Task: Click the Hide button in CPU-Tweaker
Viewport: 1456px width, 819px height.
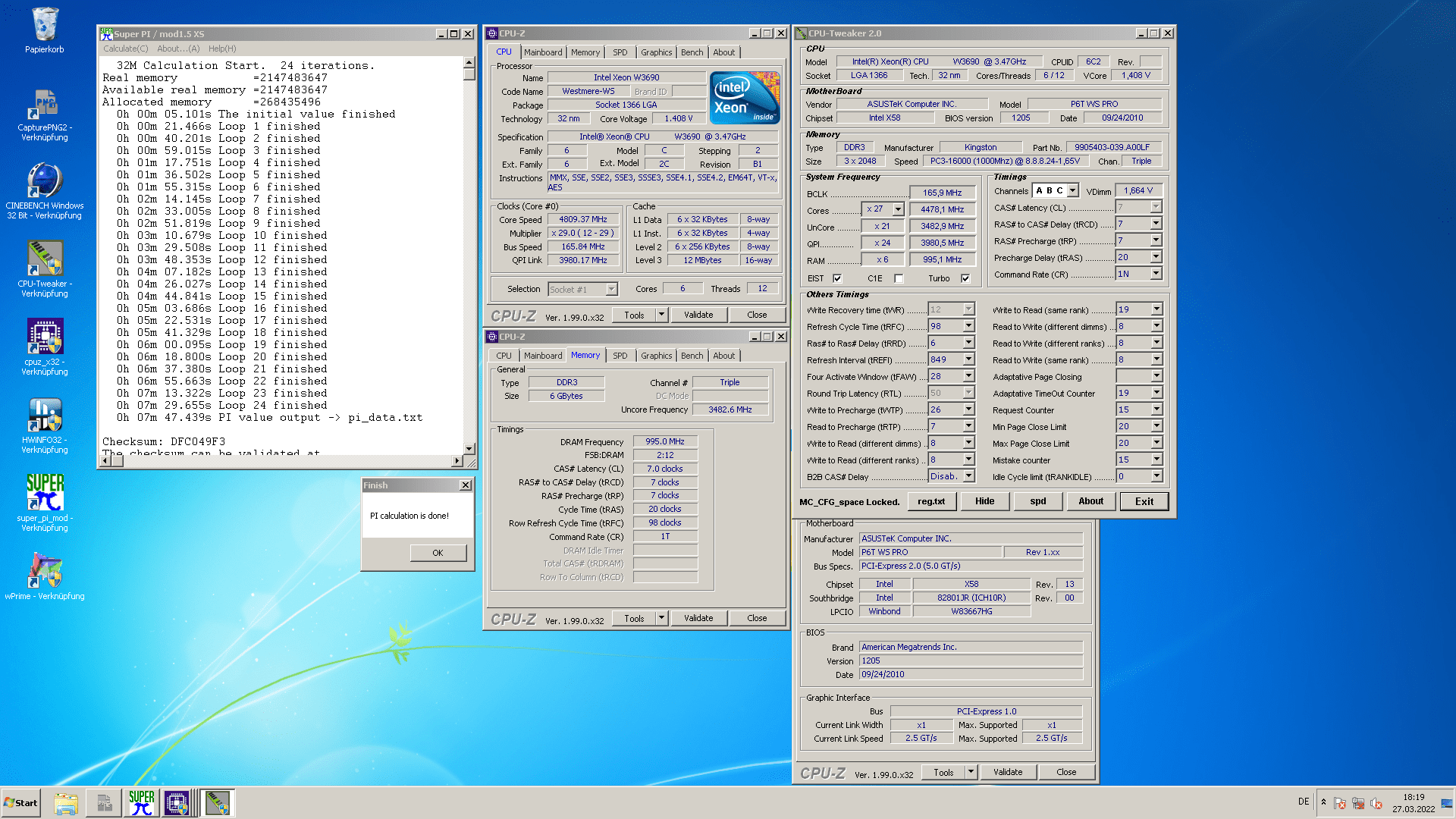Action: [984, 501]
